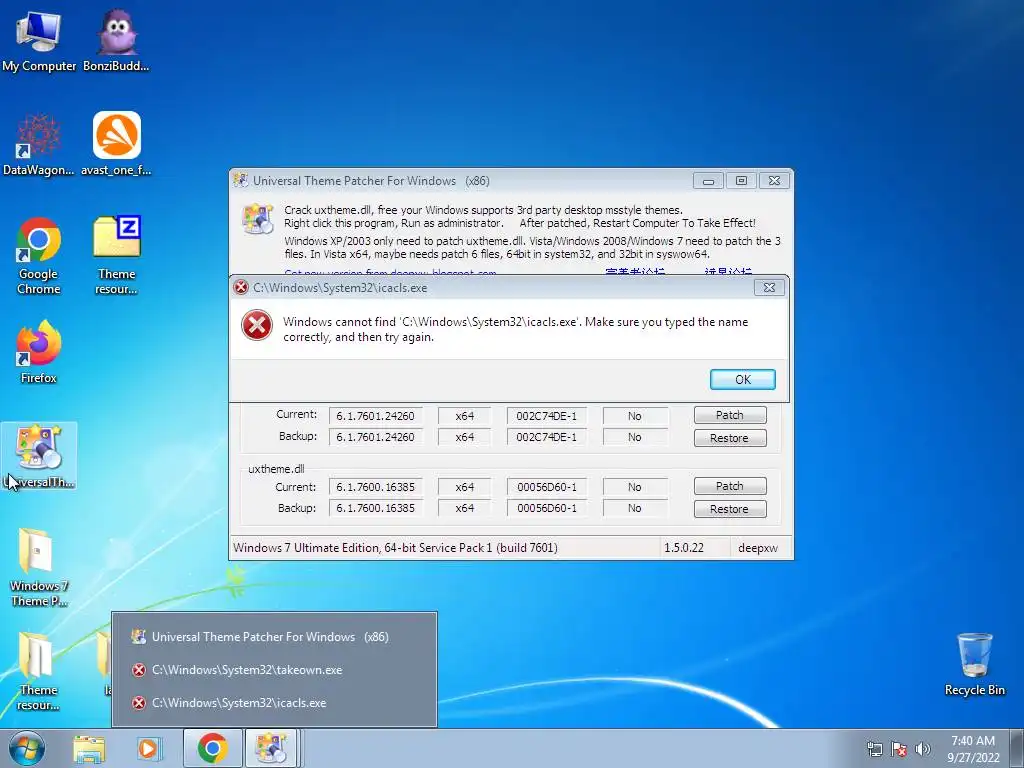The image size is (1024, 768).
Task: Click Restore in the row above uxtheme.dll
Action: click(x=729, y=438)
